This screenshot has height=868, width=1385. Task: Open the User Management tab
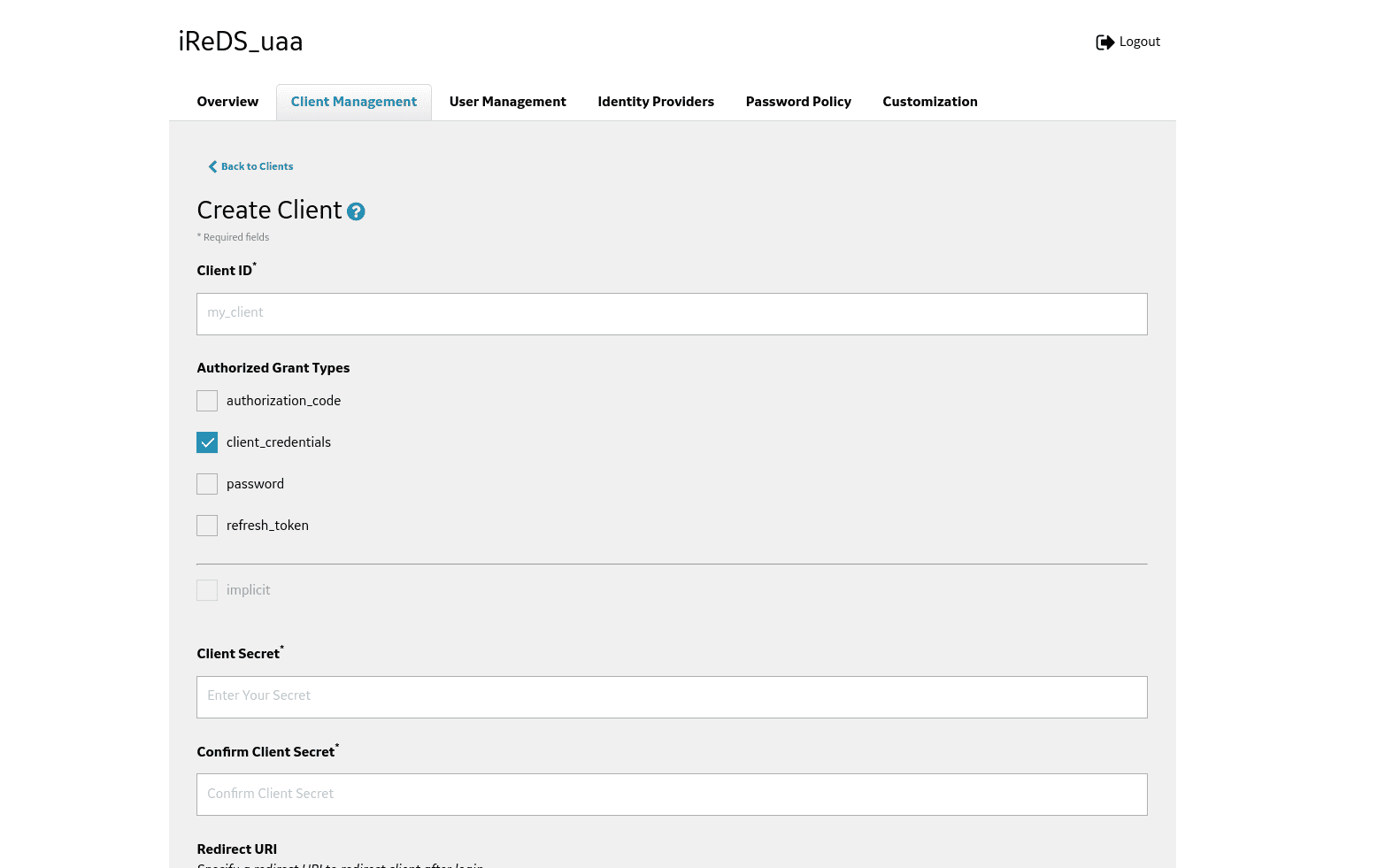(x=507, y=102)
